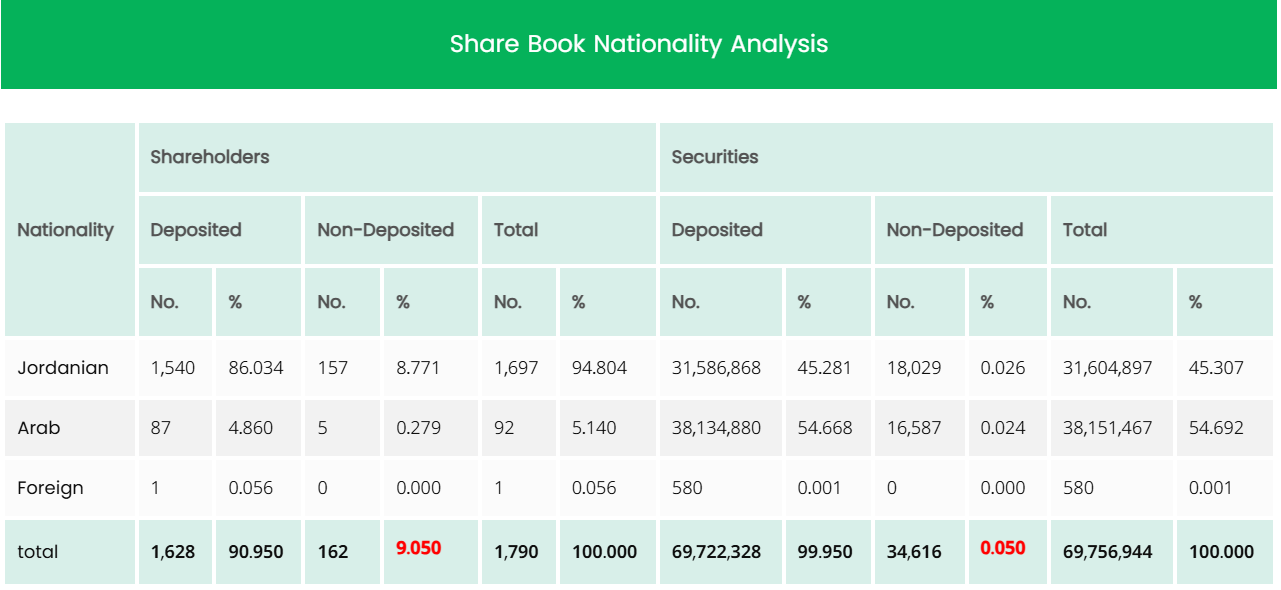The height and width of the screenshot is (590, 1281).
Task: Click the red 0.050 percentage cell
Action: click(1002, 549)
